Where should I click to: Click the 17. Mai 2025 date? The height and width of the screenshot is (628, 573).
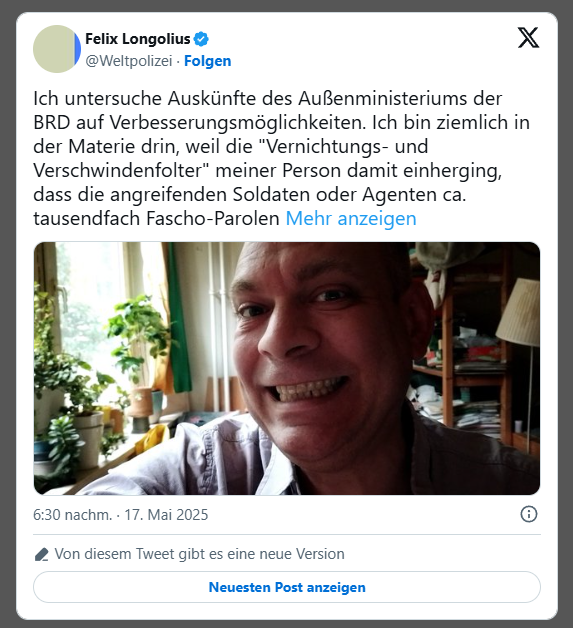166,515
